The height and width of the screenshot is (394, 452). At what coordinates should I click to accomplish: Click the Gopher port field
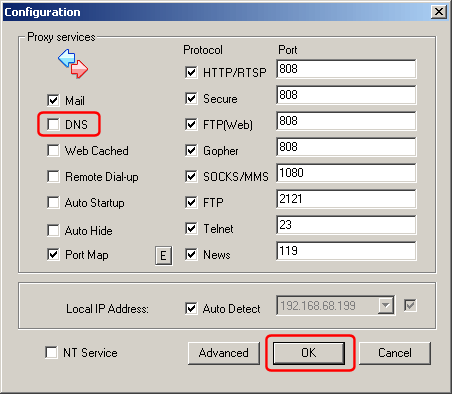[346, 147]
